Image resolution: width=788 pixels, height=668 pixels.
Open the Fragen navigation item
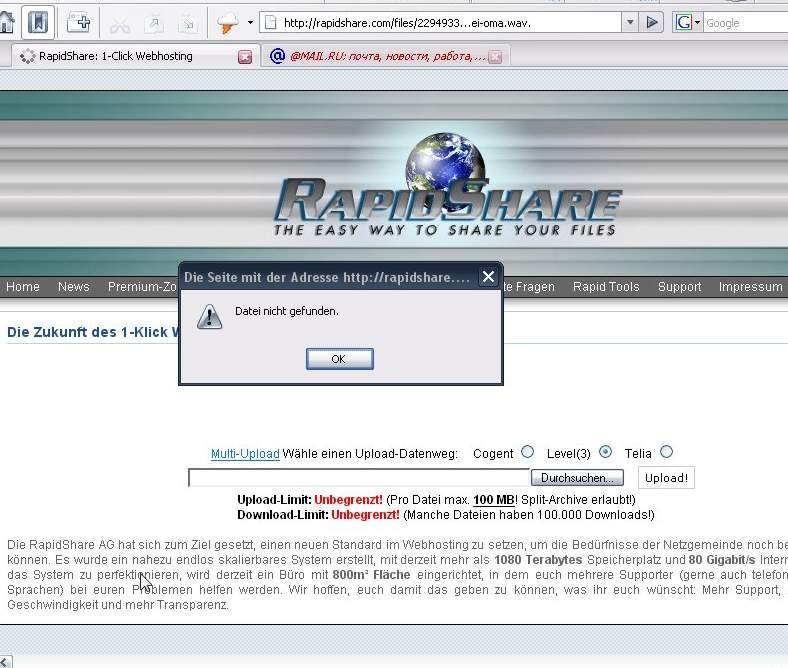pos(529,287)
